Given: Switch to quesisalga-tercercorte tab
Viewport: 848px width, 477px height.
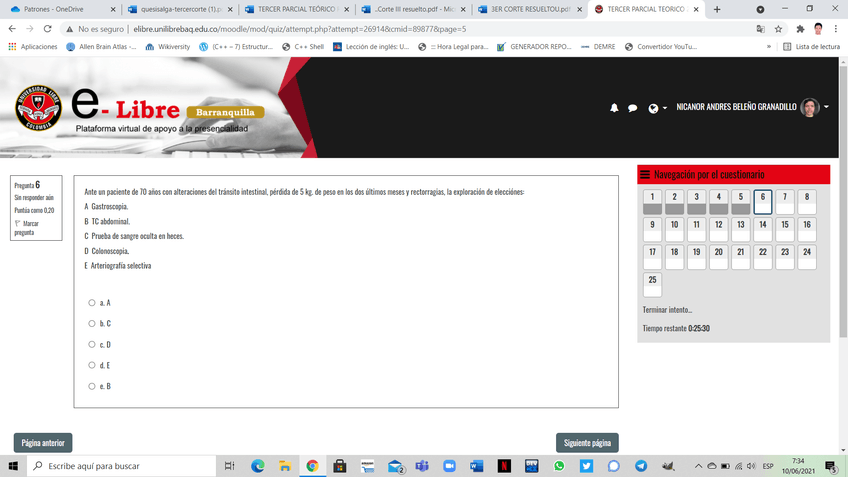Looking at the screenshot, I should click(x=179, y=9).
